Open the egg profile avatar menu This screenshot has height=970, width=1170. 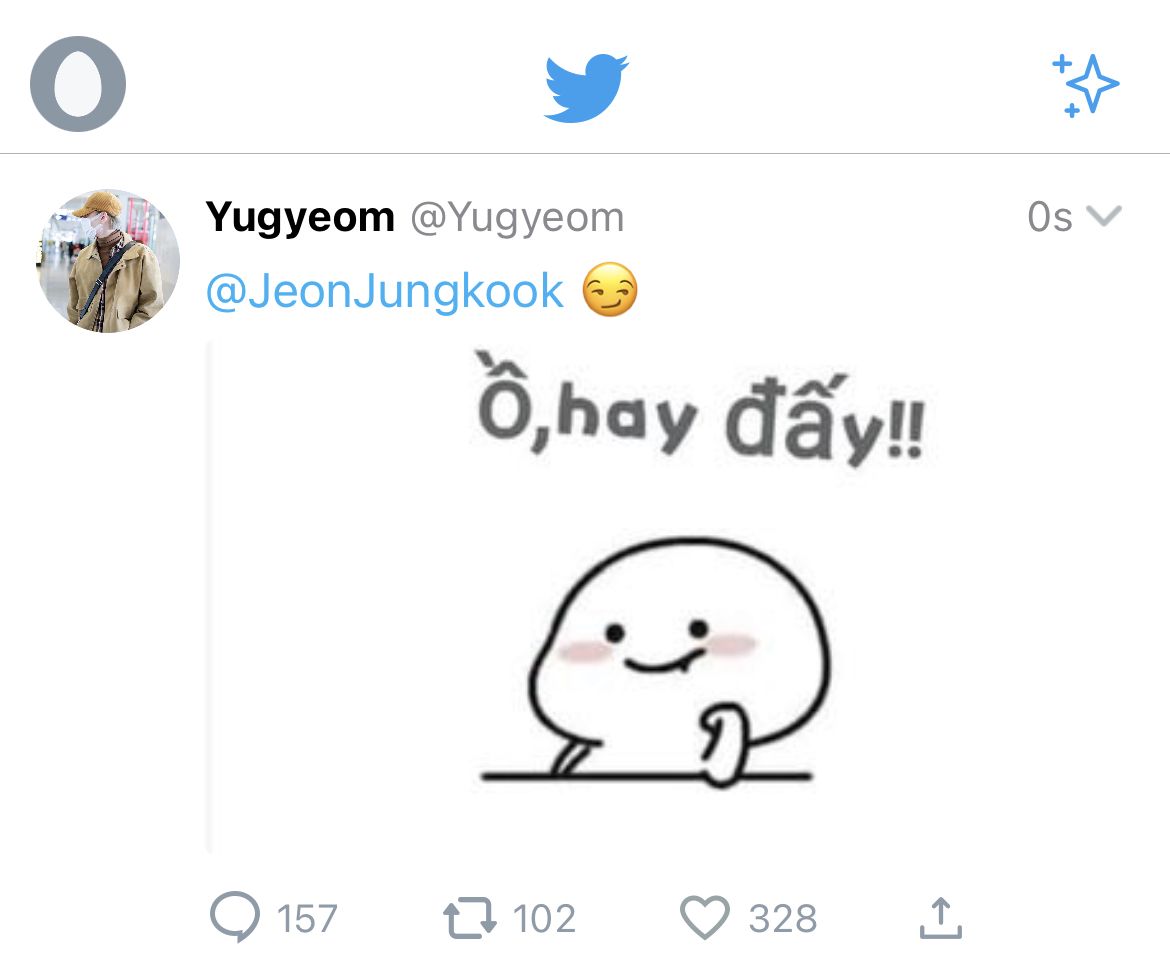tap(78, 84)
